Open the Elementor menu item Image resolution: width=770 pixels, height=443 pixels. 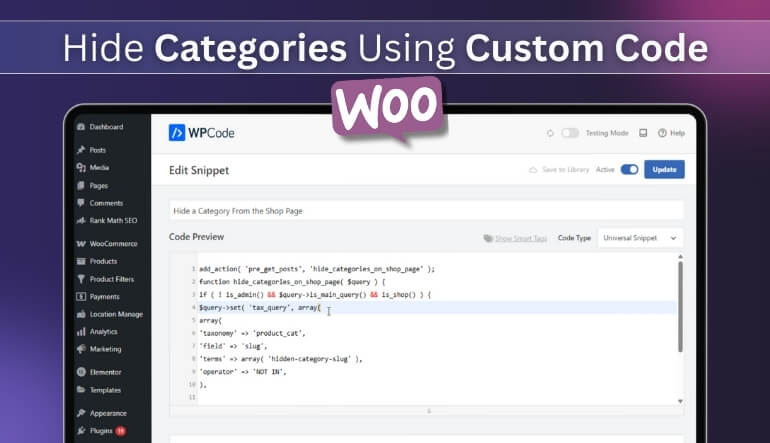[105, 372]
